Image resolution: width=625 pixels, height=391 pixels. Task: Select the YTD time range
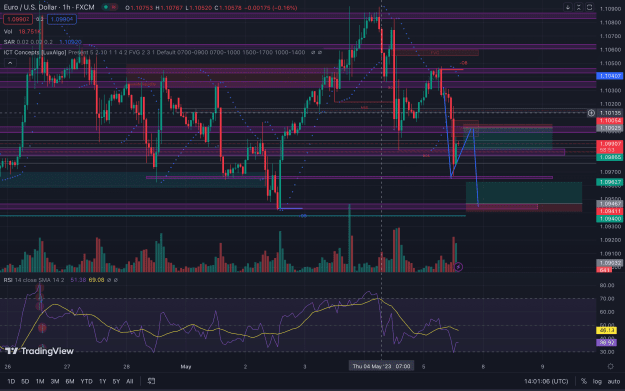(86, 381)
